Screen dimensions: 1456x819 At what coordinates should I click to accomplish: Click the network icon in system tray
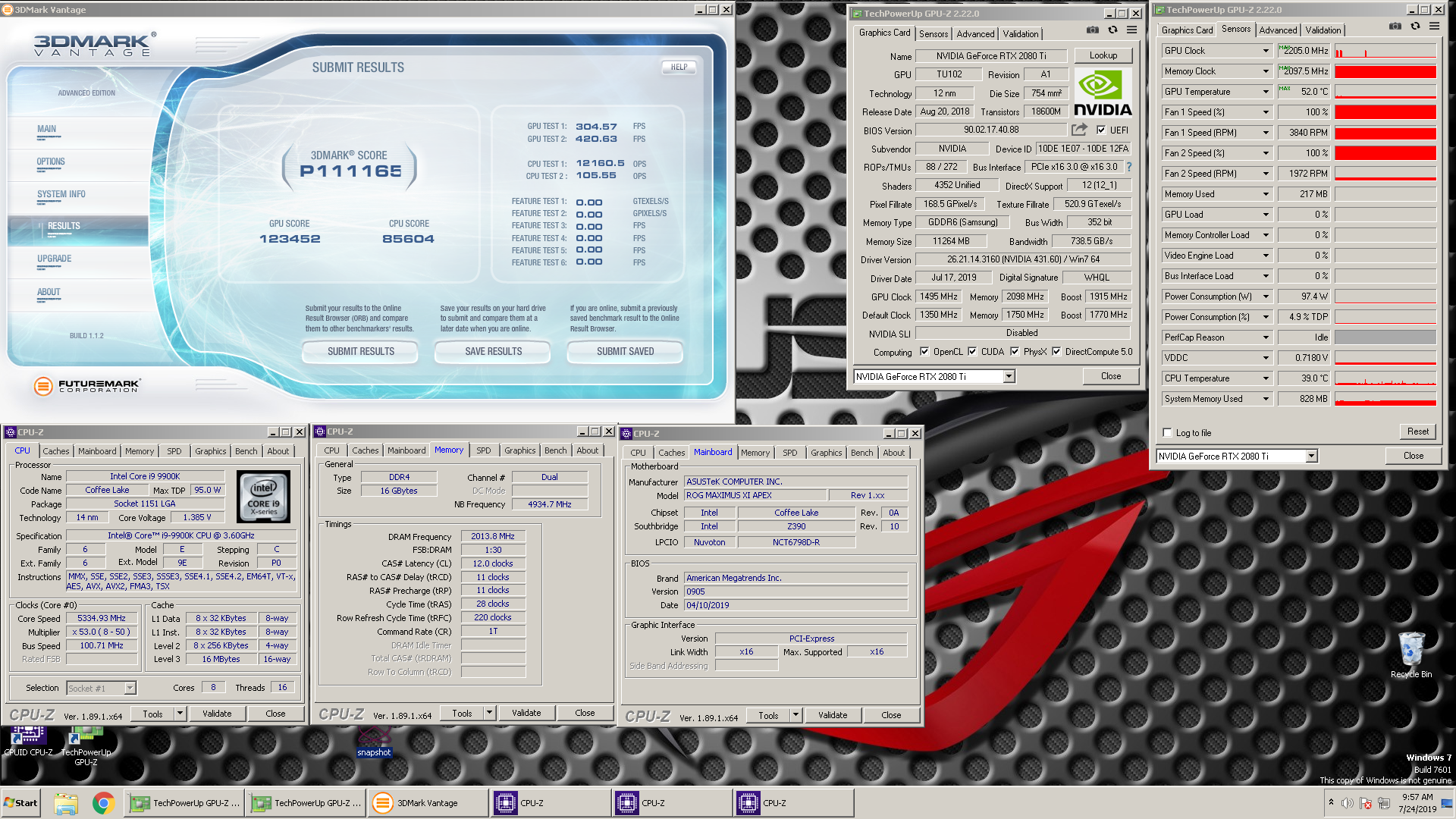1384,803
